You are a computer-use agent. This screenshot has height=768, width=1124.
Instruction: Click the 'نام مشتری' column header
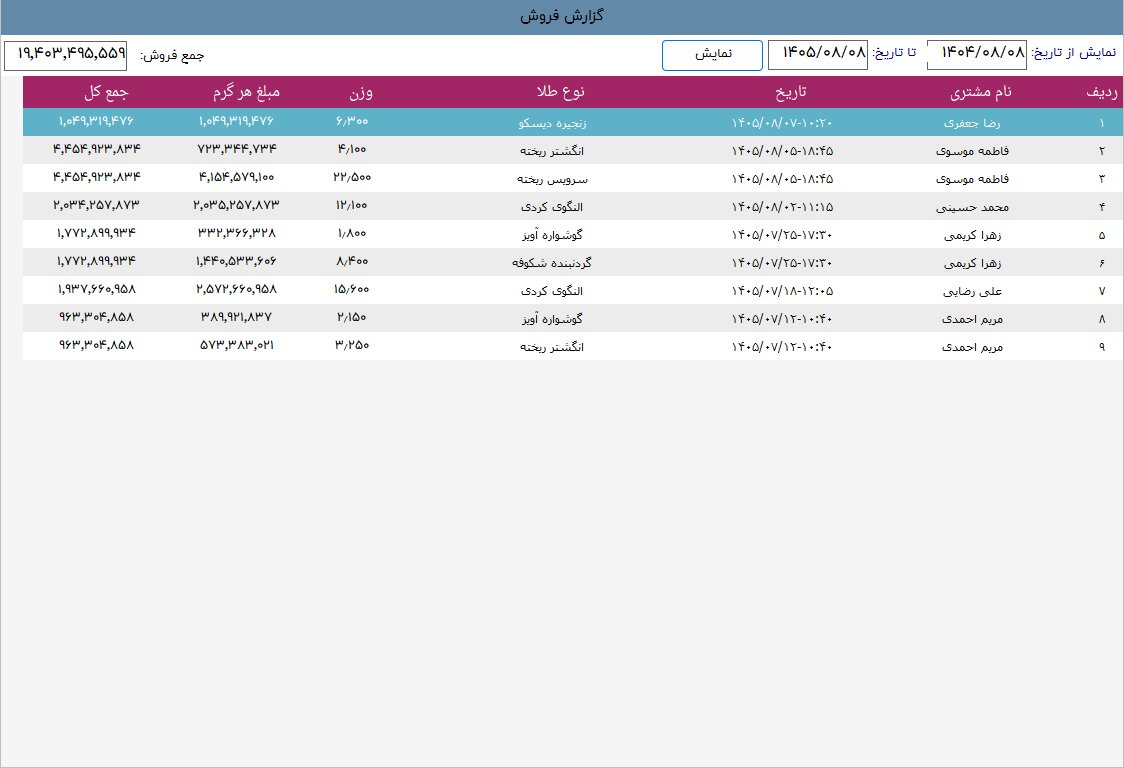coord(981,92)
